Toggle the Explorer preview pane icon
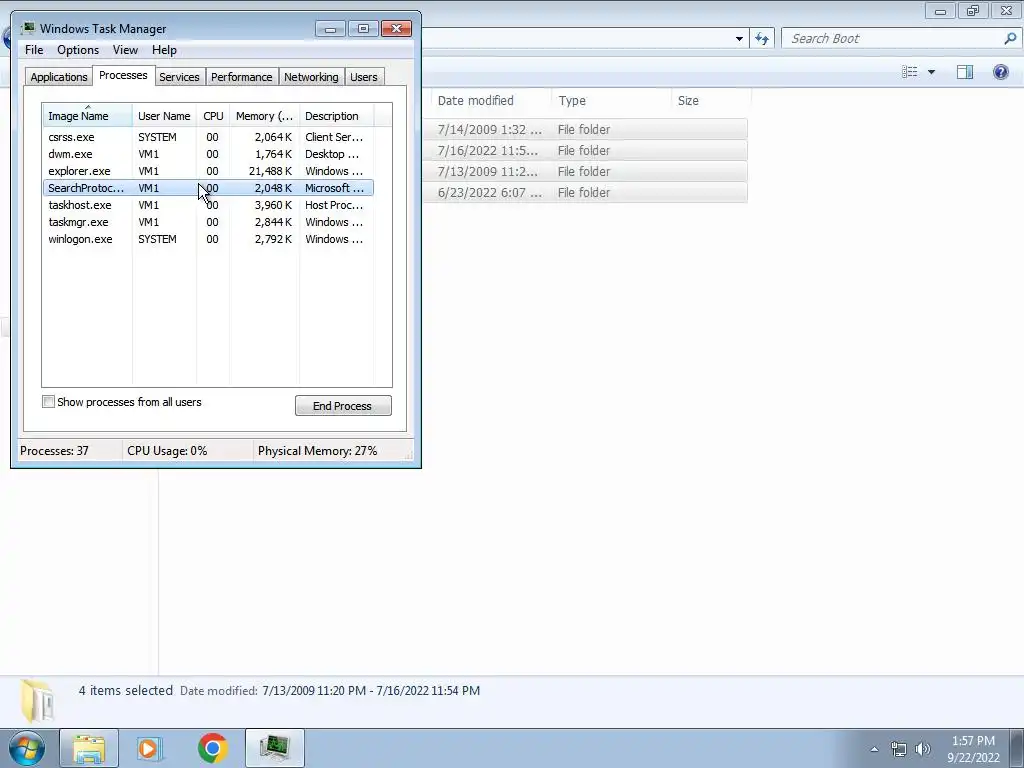The height and width of the screenshot is (768, 1024). click(x=965, y=72)
